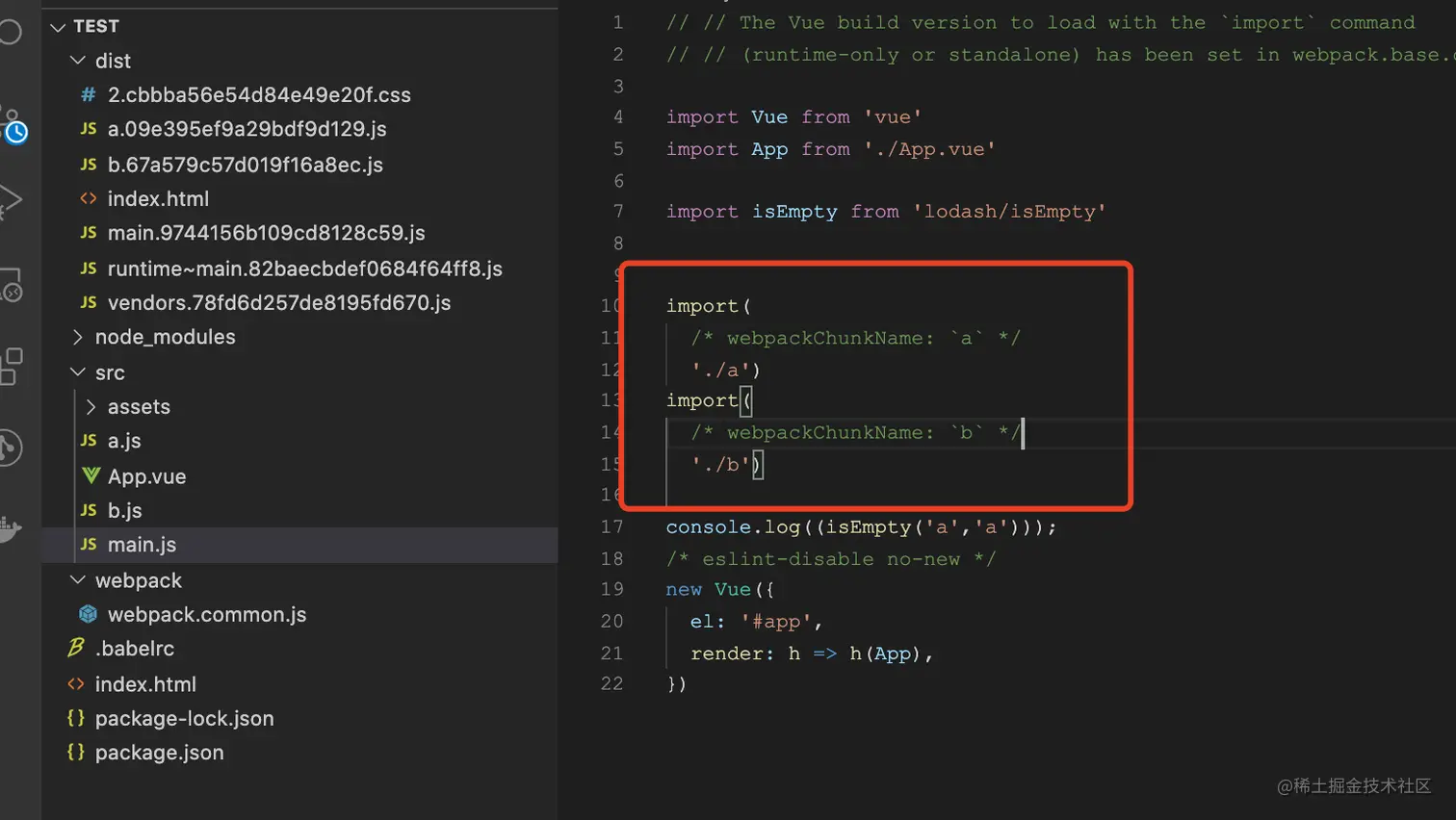Open Source Control view with pending badge
1456x820 pixels.
point(12,126)
